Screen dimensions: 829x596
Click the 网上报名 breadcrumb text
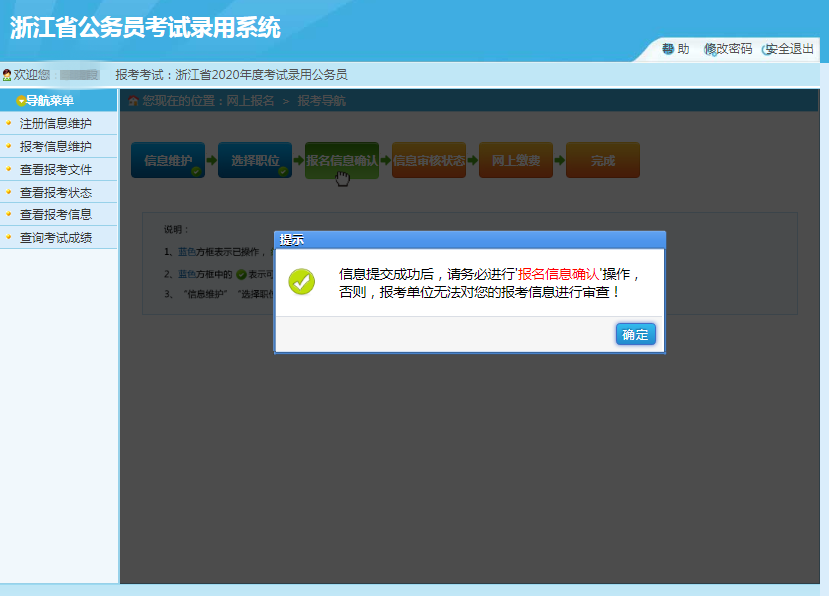pos(250,100)
